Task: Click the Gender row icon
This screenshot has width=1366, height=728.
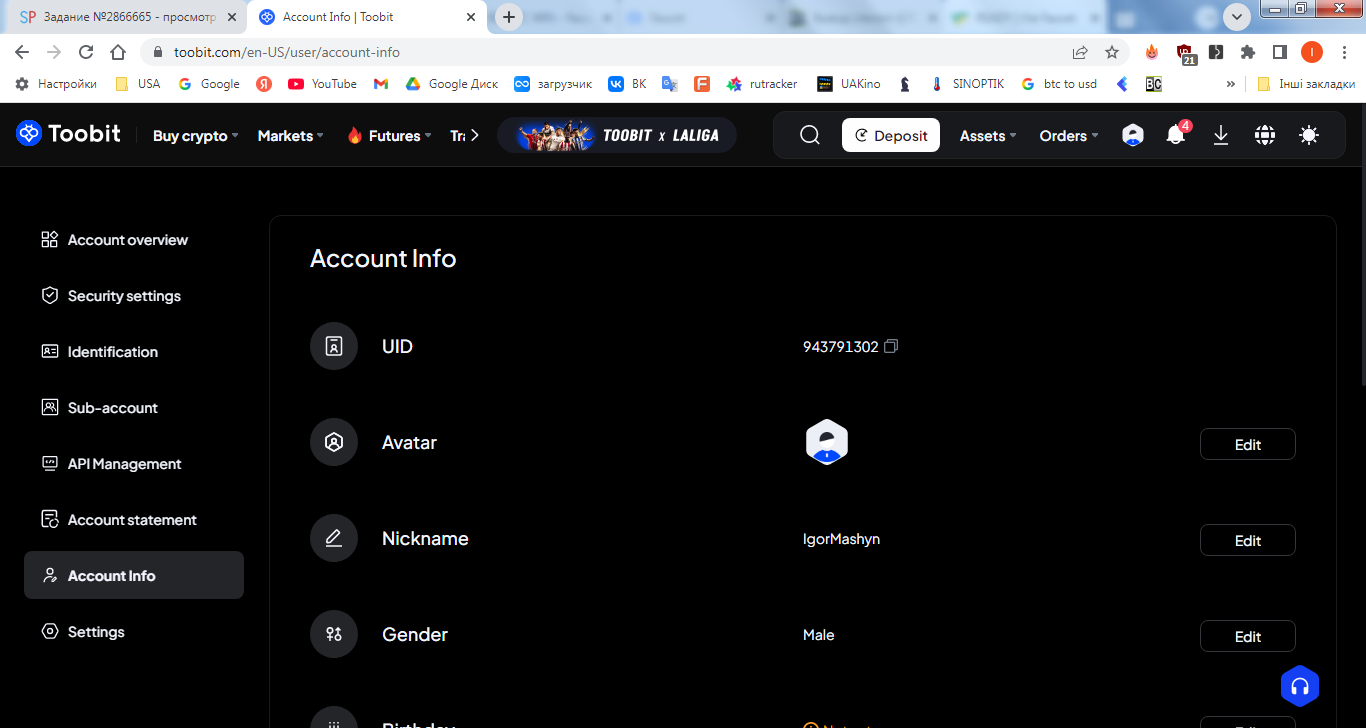Action: tap(334, 634)
